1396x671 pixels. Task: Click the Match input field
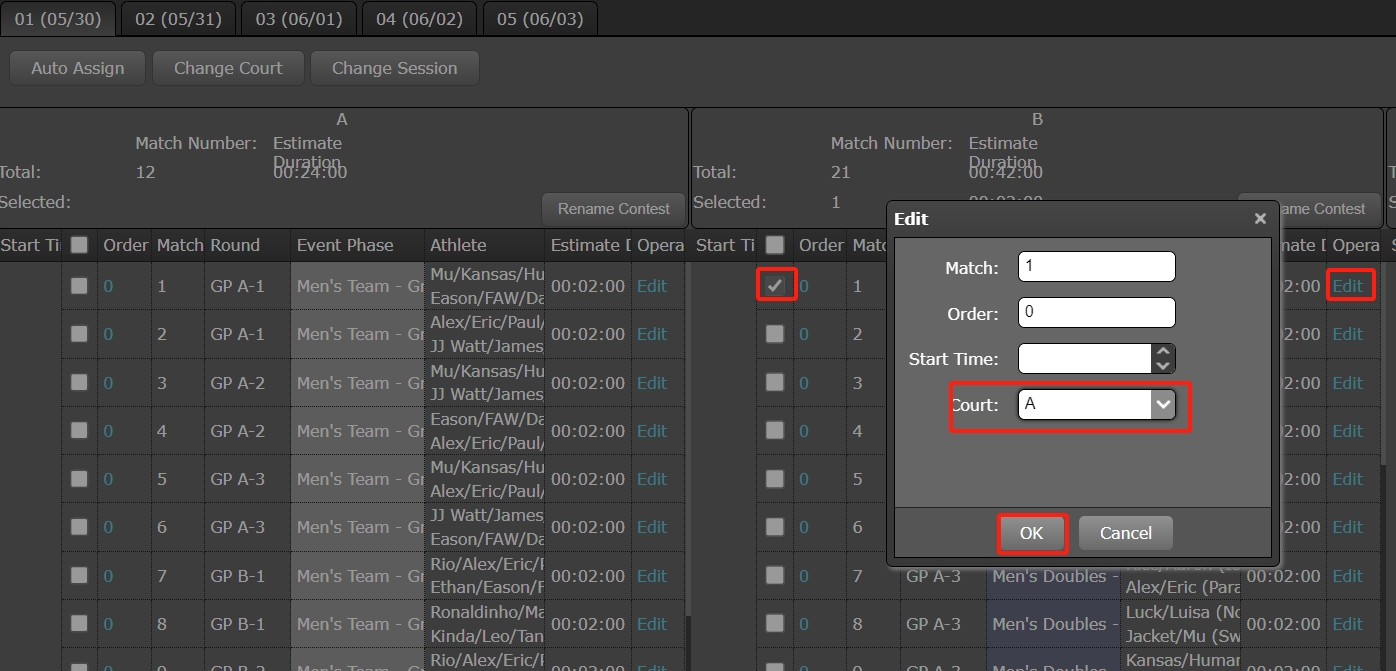tap(1096, 267)
